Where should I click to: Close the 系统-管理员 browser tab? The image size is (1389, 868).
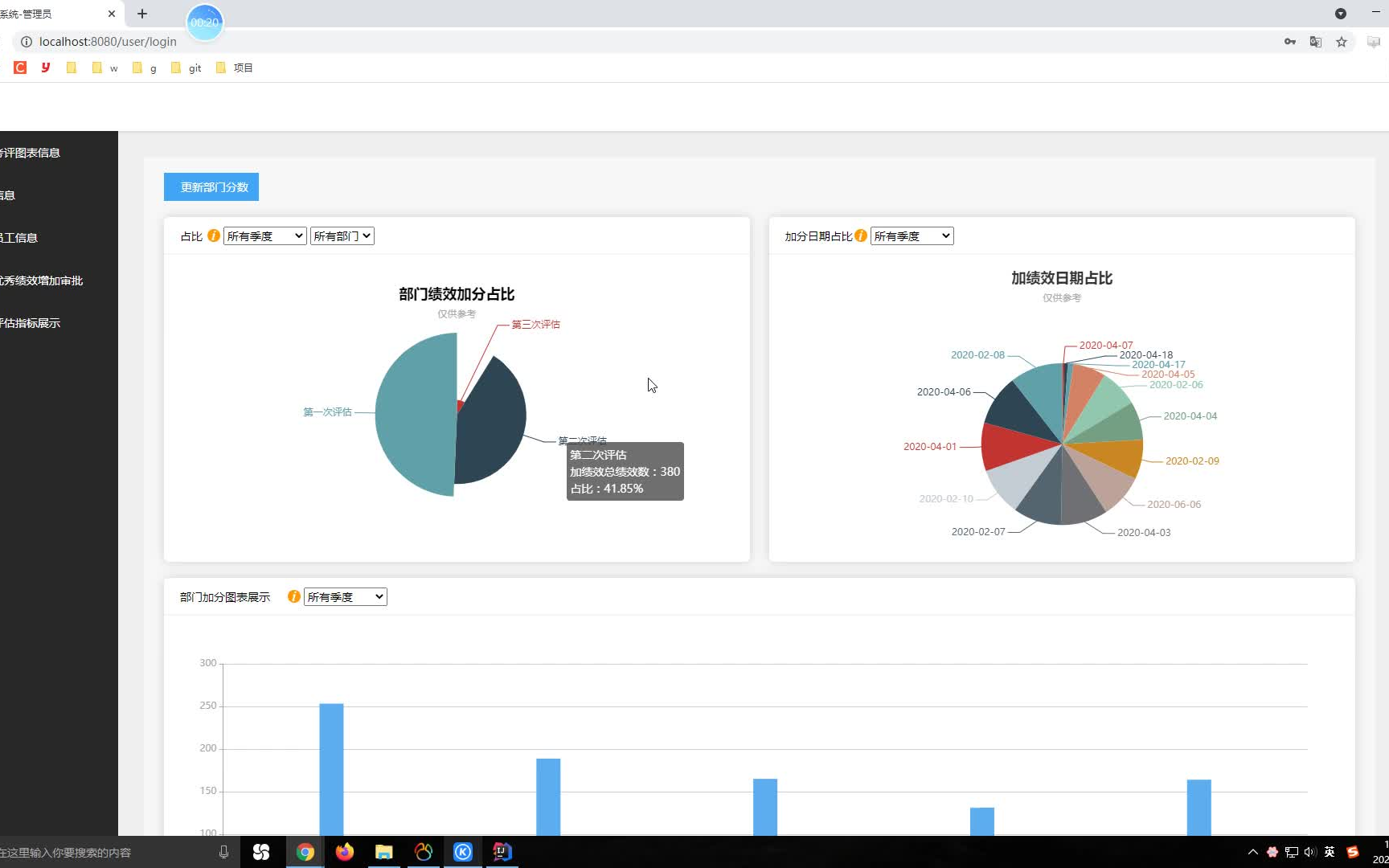pos(111,14)
